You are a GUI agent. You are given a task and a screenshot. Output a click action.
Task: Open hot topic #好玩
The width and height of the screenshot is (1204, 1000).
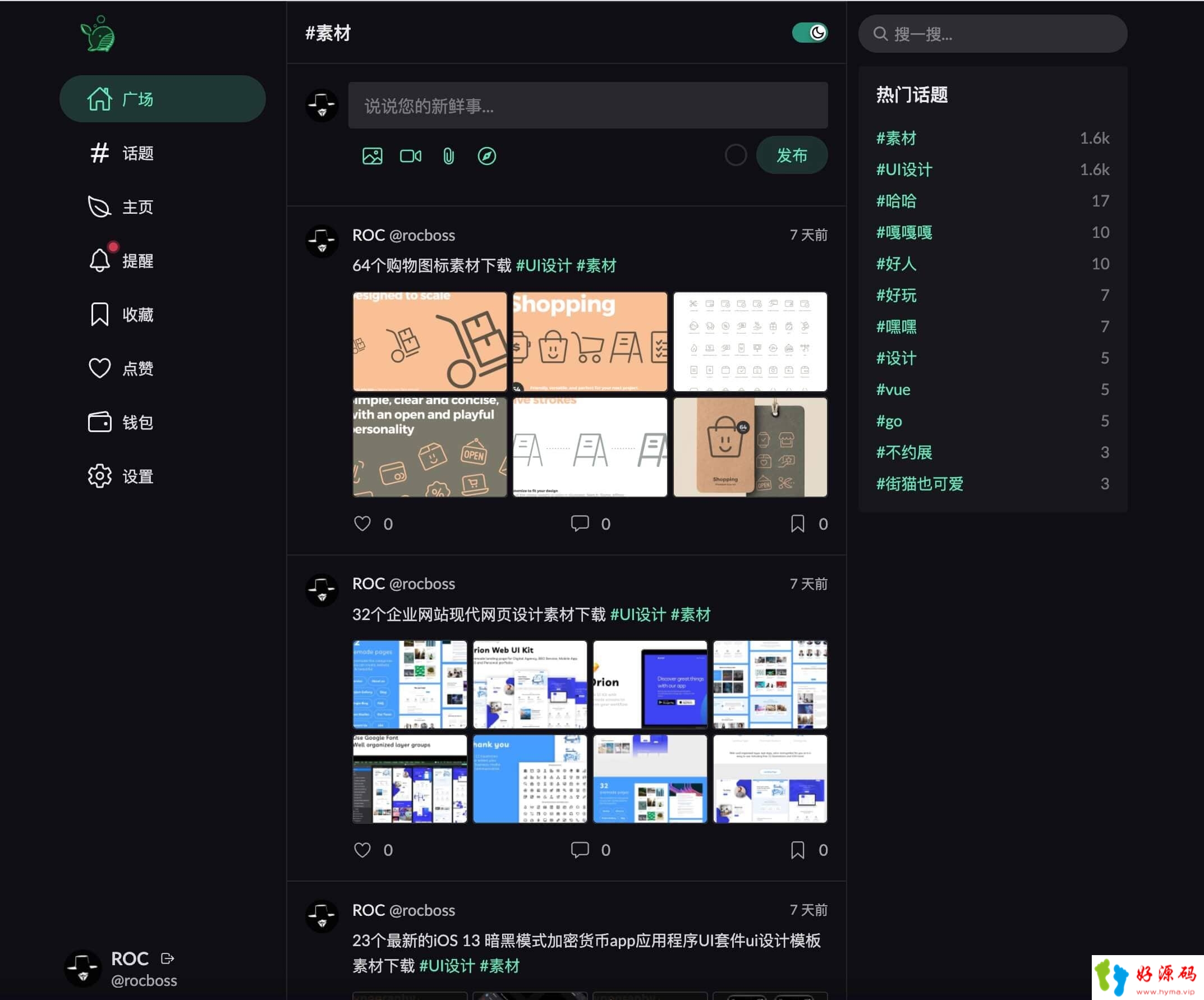pyautogui.click(x=896, y=295)
